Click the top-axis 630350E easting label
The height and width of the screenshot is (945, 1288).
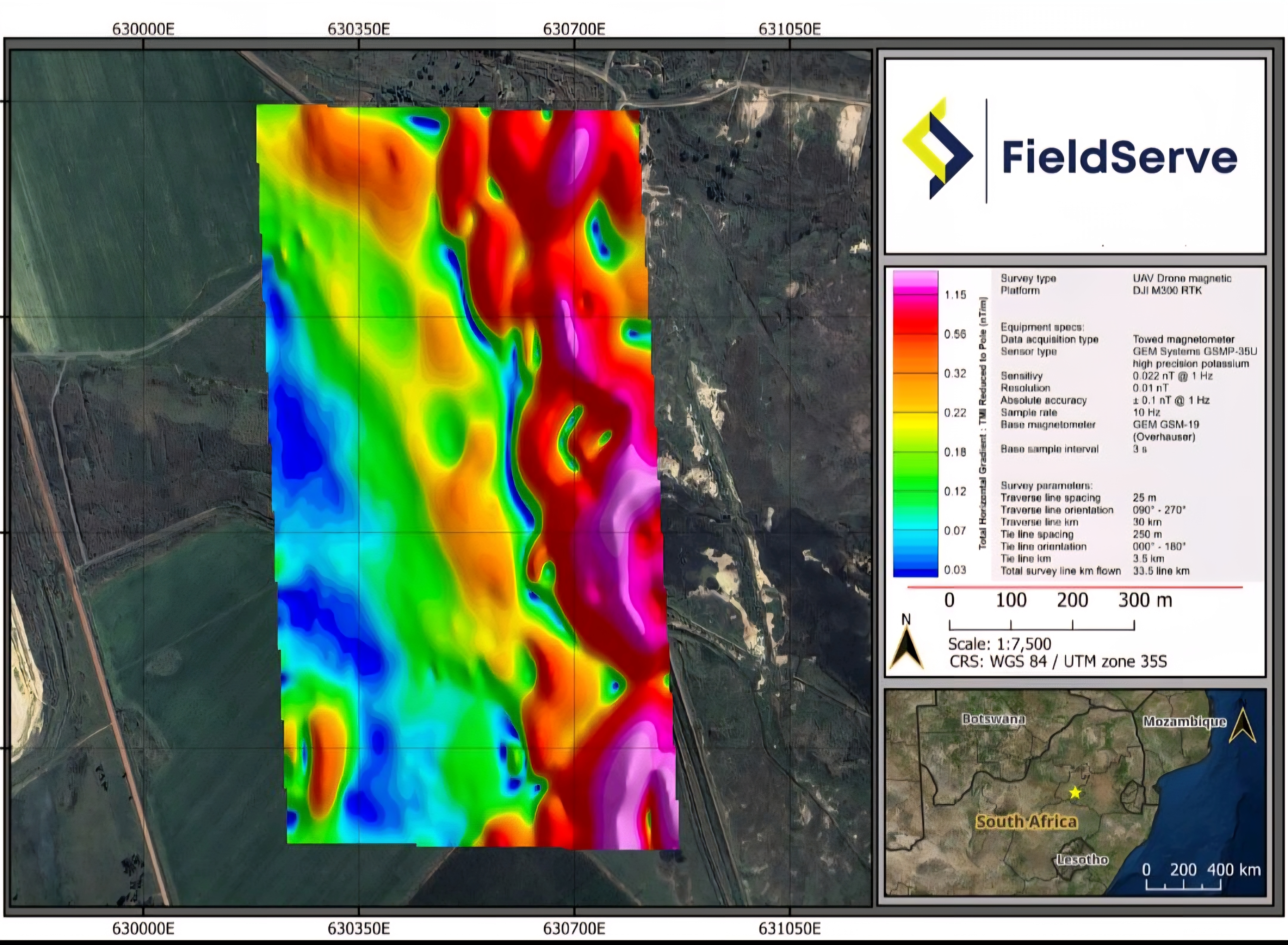point(359,29)
